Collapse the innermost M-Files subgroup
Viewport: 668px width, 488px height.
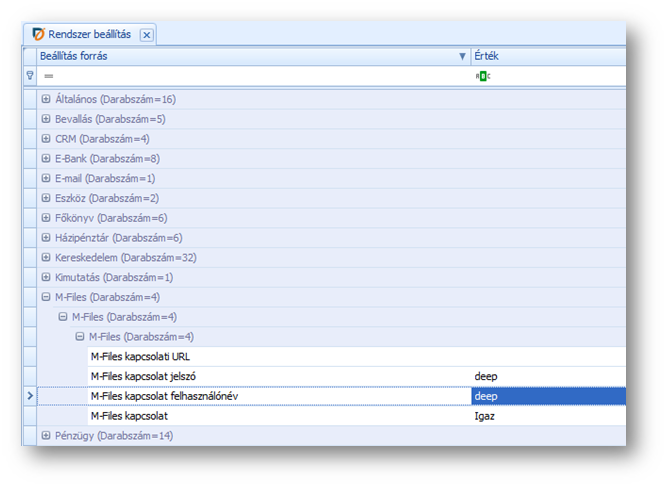tap(81, 337)
